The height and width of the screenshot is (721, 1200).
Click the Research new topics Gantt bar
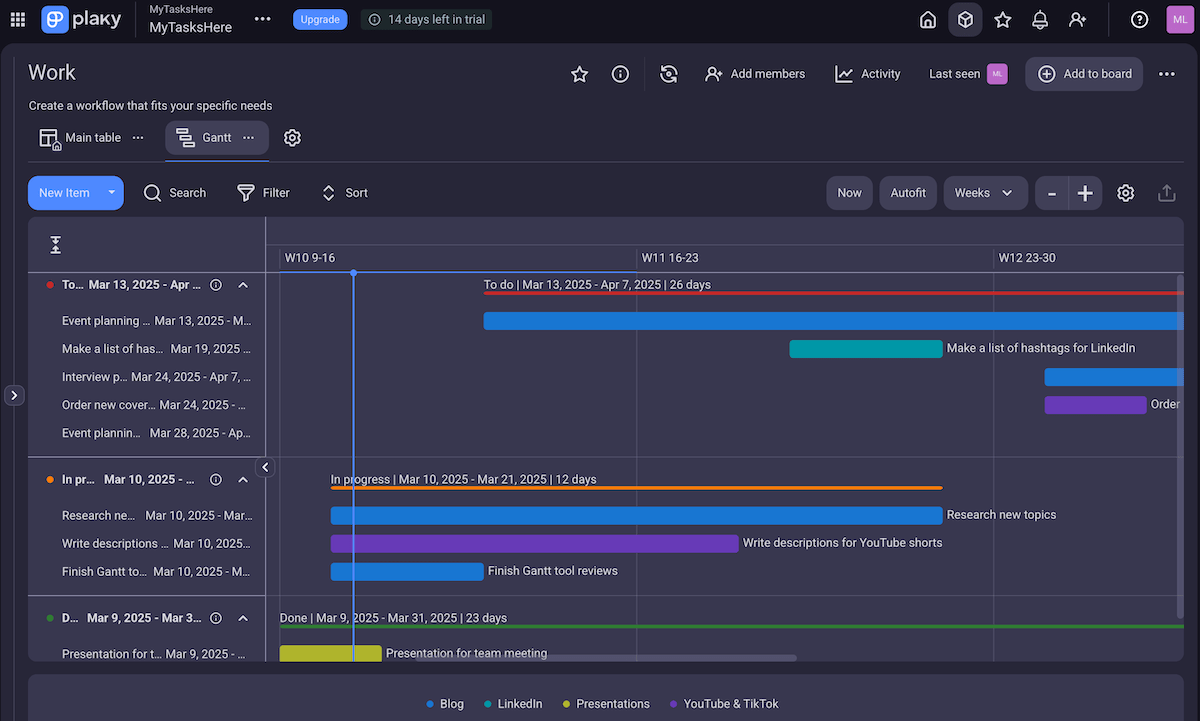pos(636,516)
